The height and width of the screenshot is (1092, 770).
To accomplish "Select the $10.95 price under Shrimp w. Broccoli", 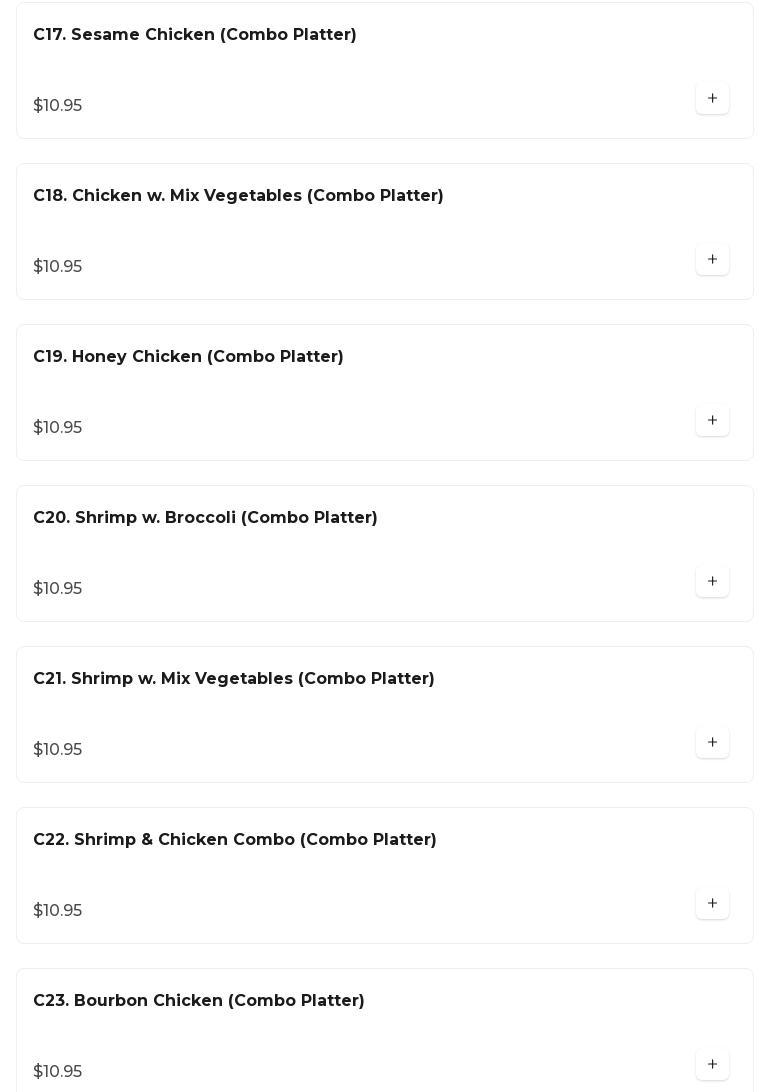I will pyautogui.click(x=58, y=589).
